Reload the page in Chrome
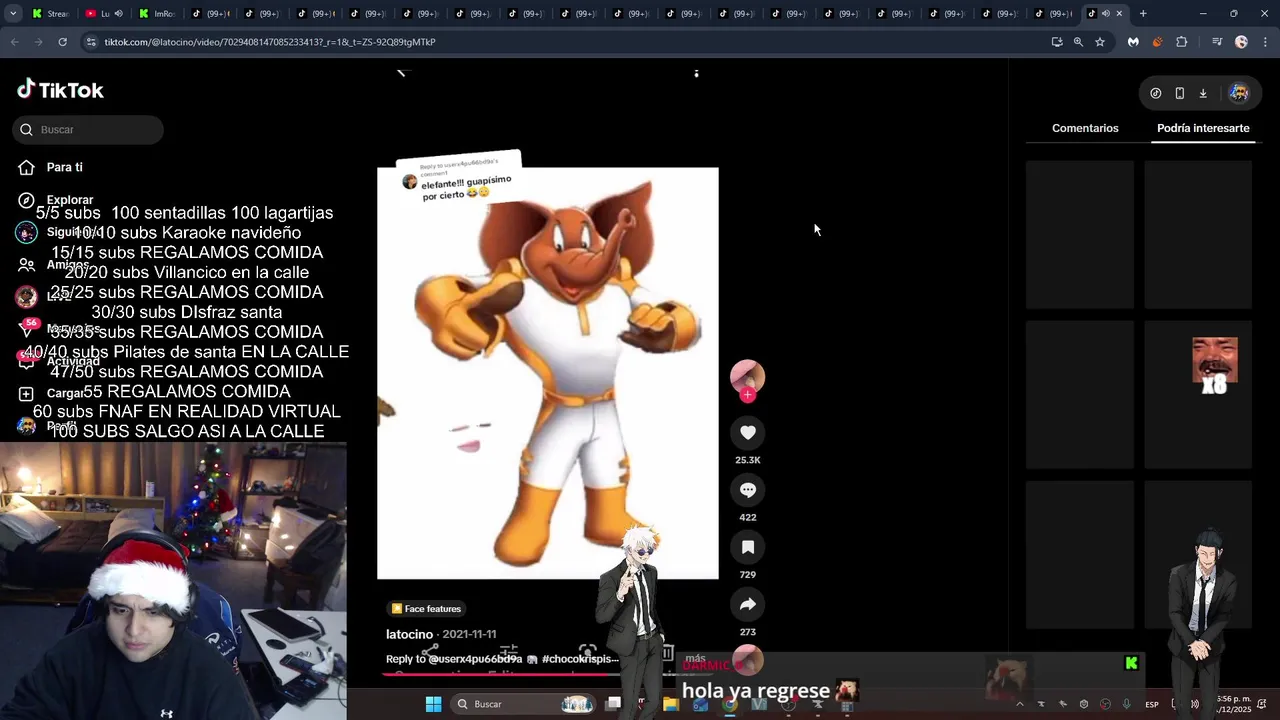Image resolution: width=1280 pixels, height=720 pixels. point(62,42)
